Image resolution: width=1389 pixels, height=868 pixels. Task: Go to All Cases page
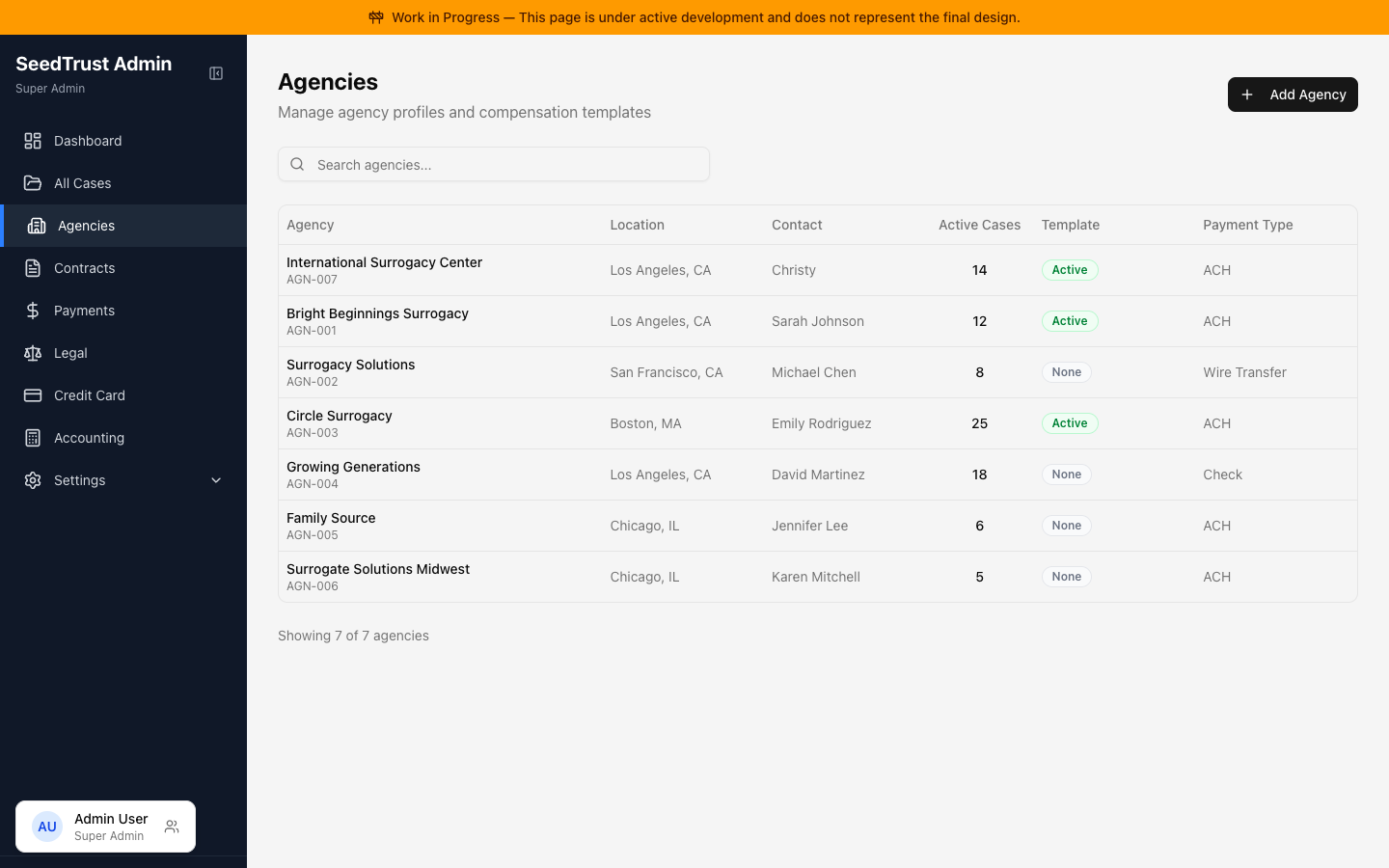click(123, 183)
